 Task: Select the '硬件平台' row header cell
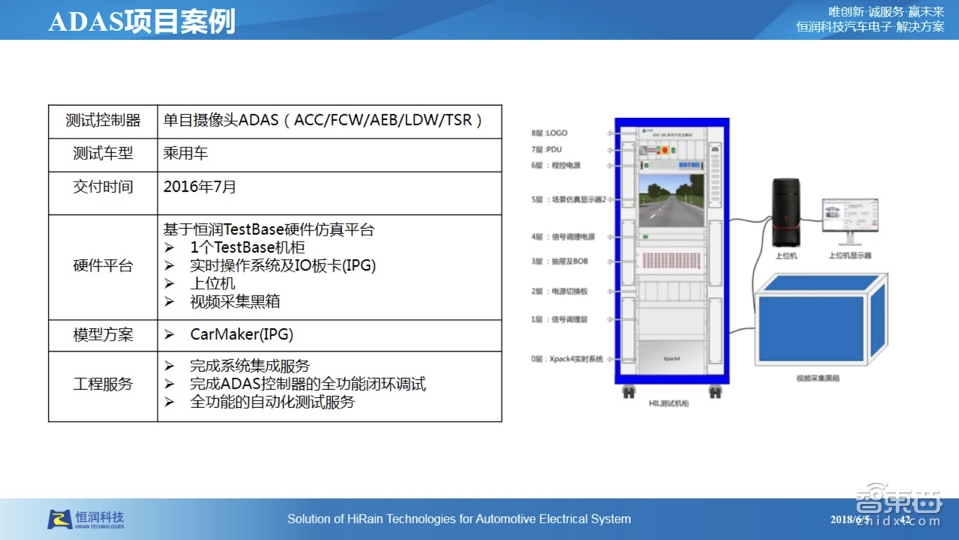coord(103,267)
